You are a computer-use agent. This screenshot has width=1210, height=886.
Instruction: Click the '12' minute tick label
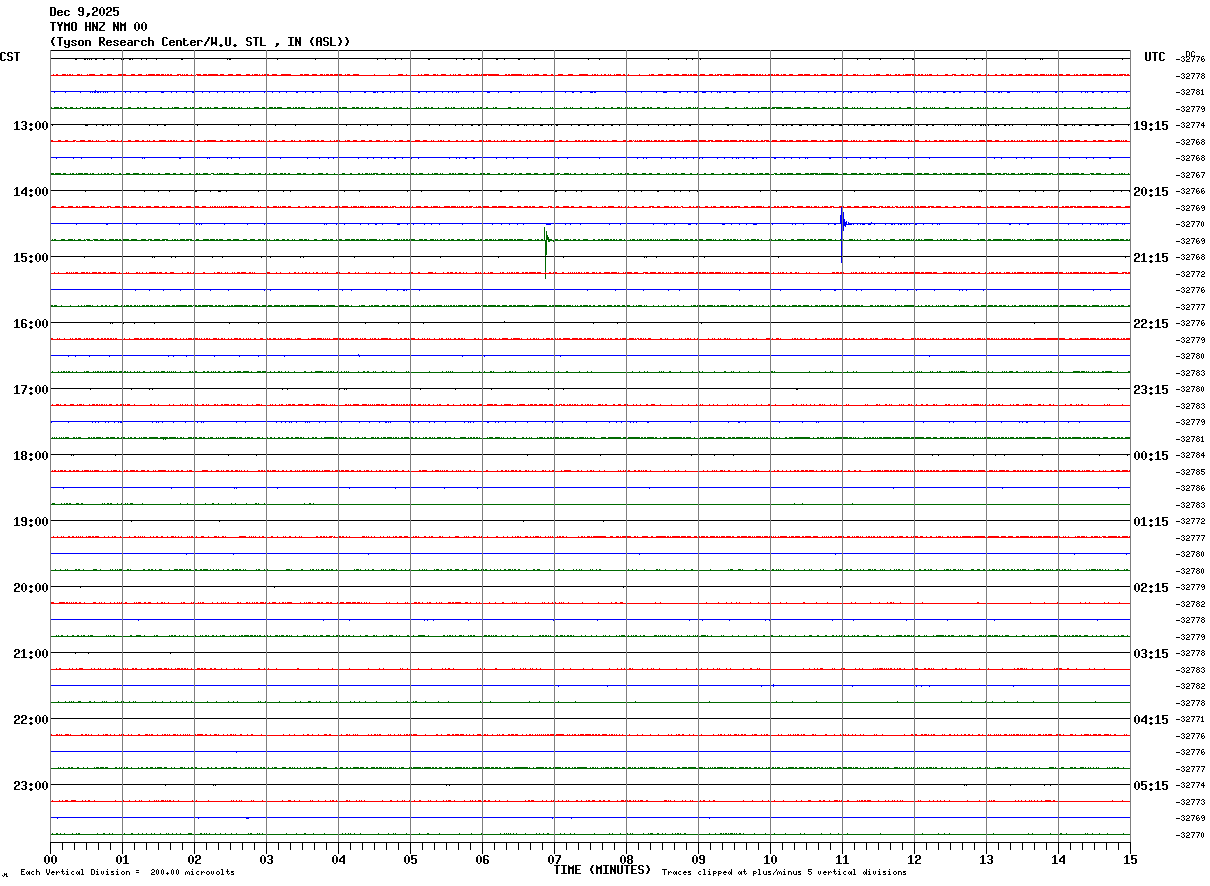pyautogui.click(x=914, y=859)
